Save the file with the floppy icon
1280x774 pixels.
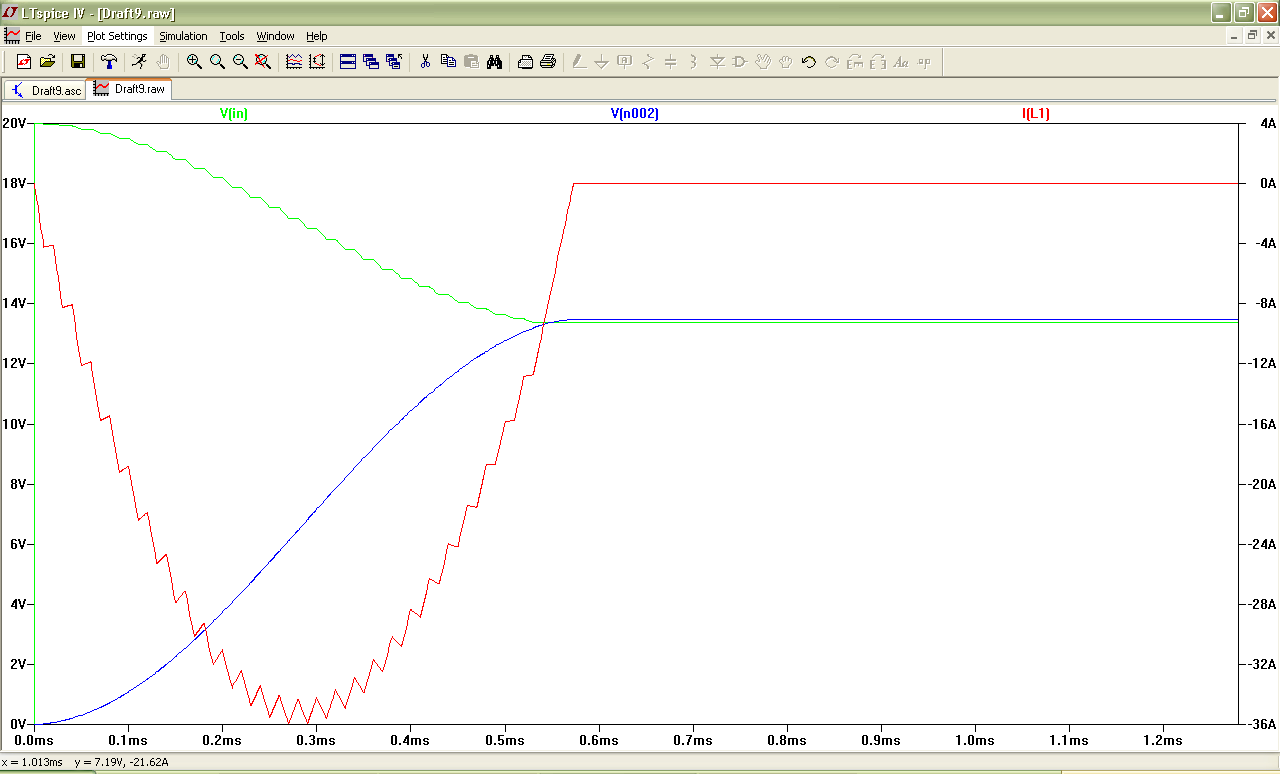pyautogui.click(x=78, y=62)
